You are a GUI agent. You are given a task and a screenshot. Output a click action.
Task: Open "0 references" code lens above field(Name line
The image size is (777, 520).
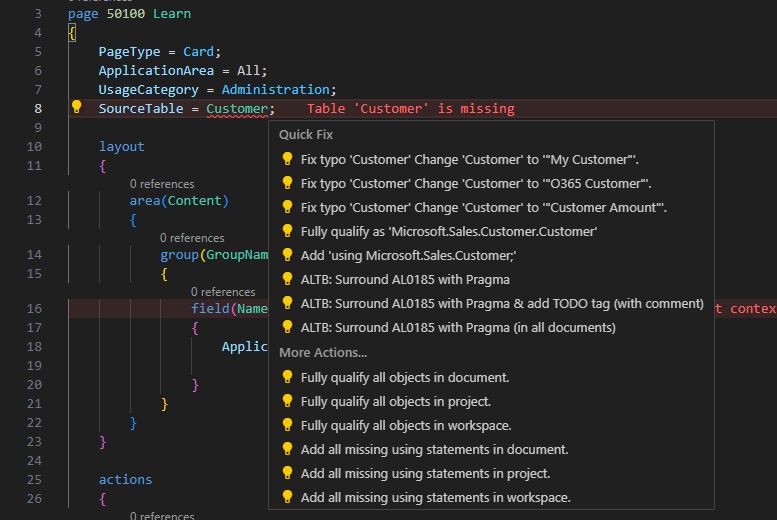[223, 292]
